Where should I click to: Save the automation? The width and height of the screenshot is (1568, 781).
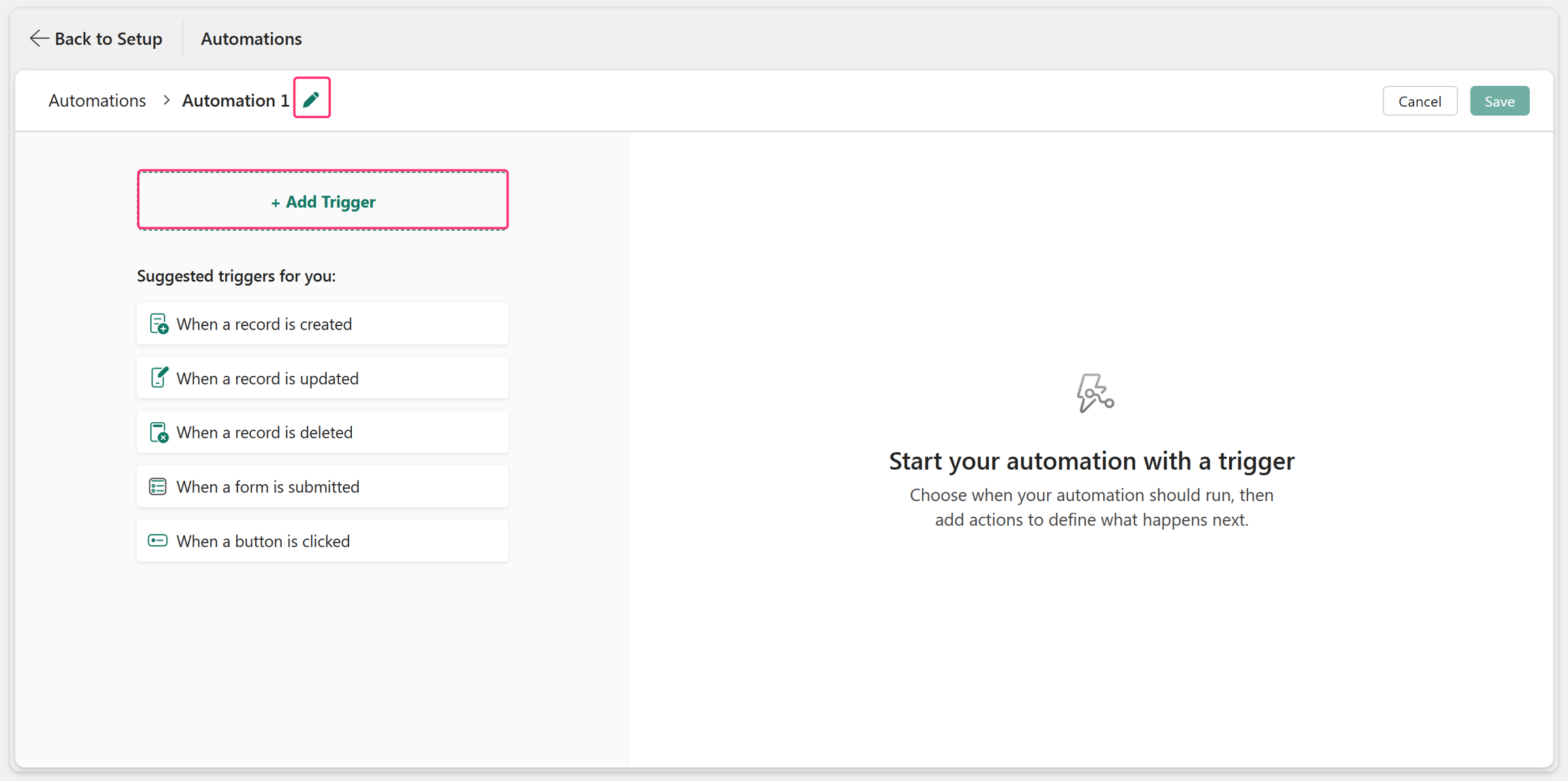1499,101
